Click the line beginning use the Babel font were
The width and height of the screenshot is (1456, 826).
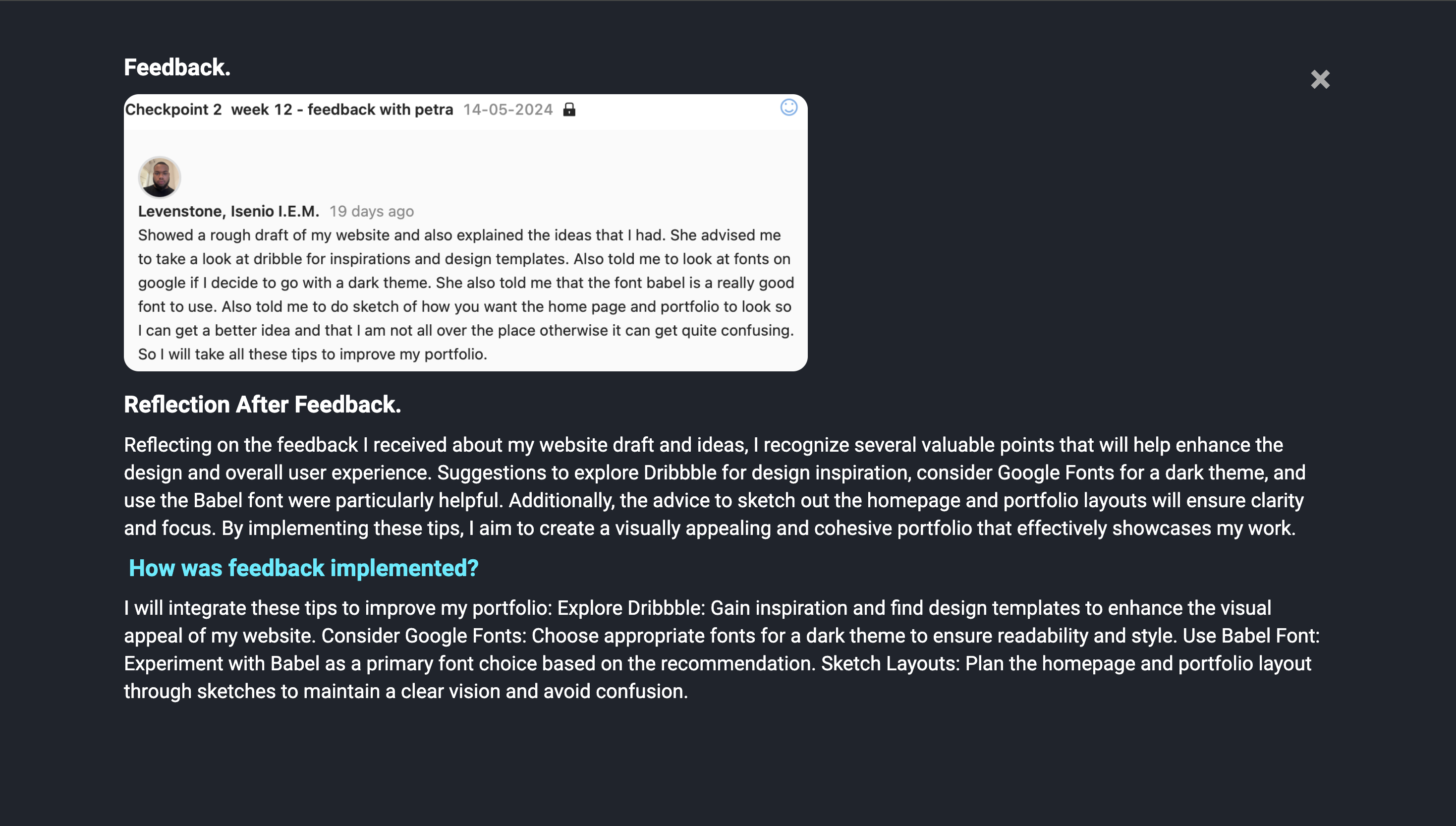[713, 500]
